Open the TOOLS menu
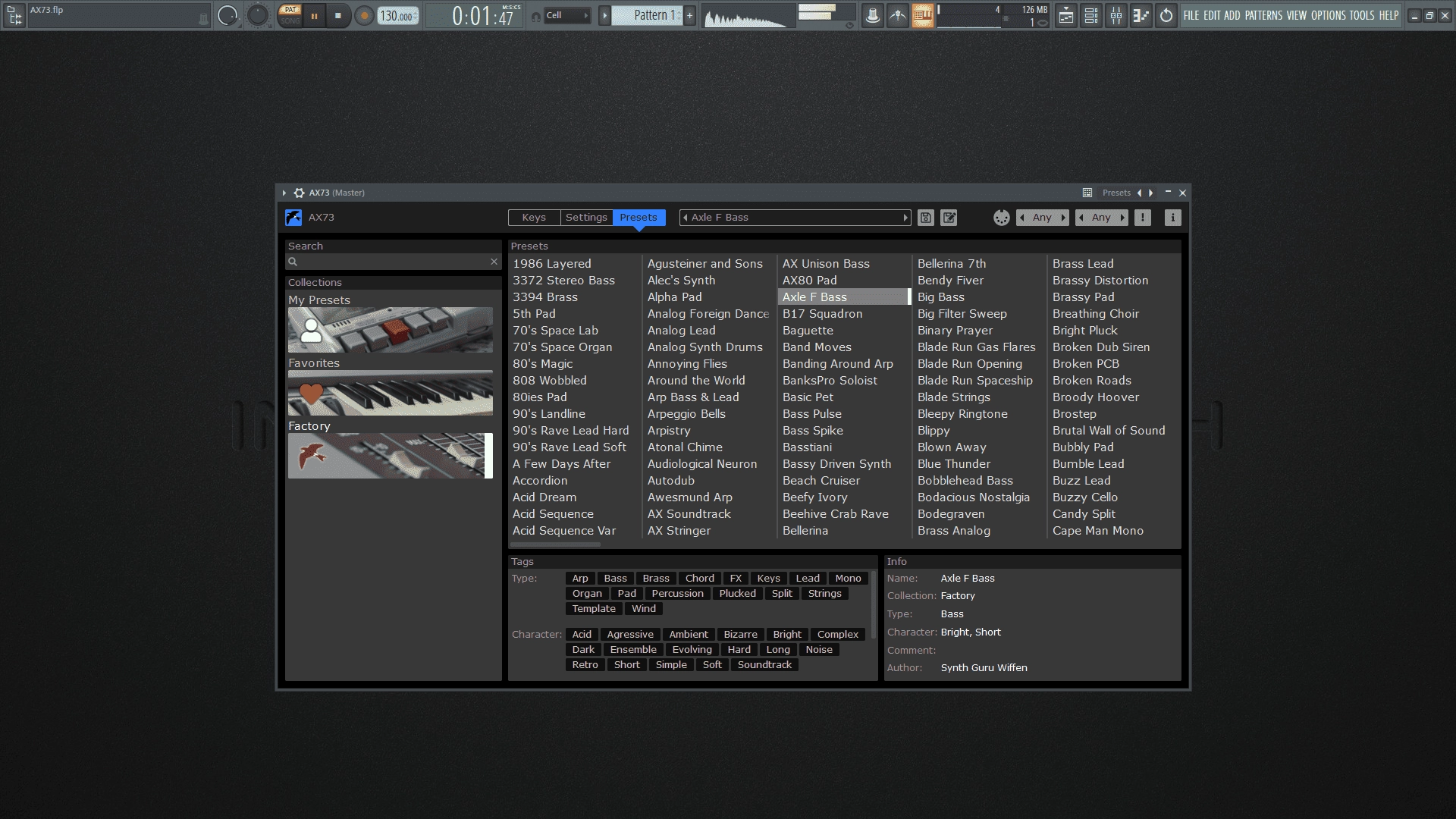The width and height of the screenshot is (1456, 819). pyautogui.click(x=1362, y=15)
